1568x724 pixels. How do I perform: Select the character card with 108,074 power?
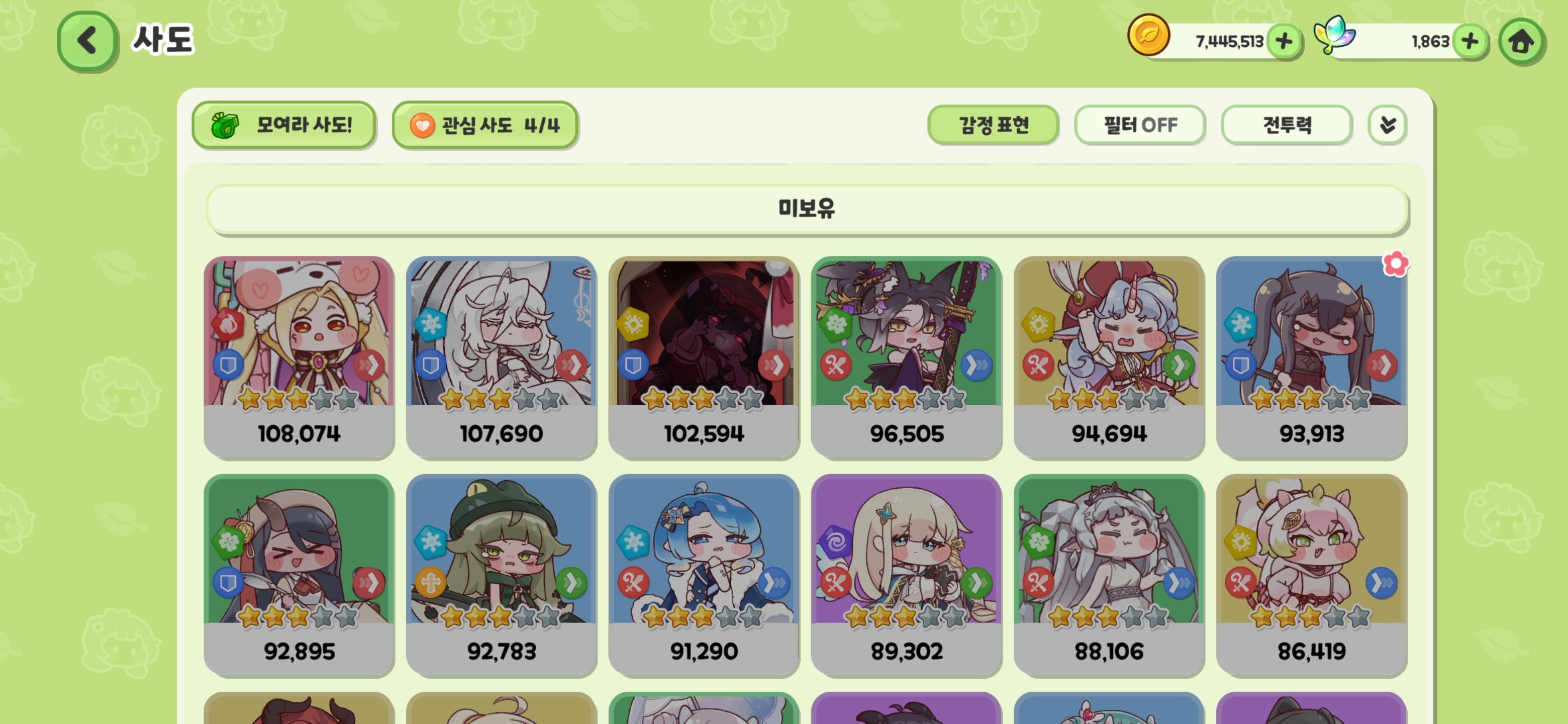[x=299, y=357]
